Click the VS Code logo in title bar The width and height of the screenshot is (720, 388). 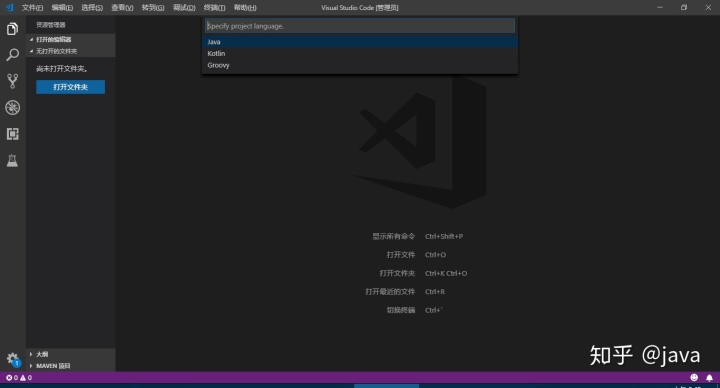pyautogui.click(x=9, y=7)
